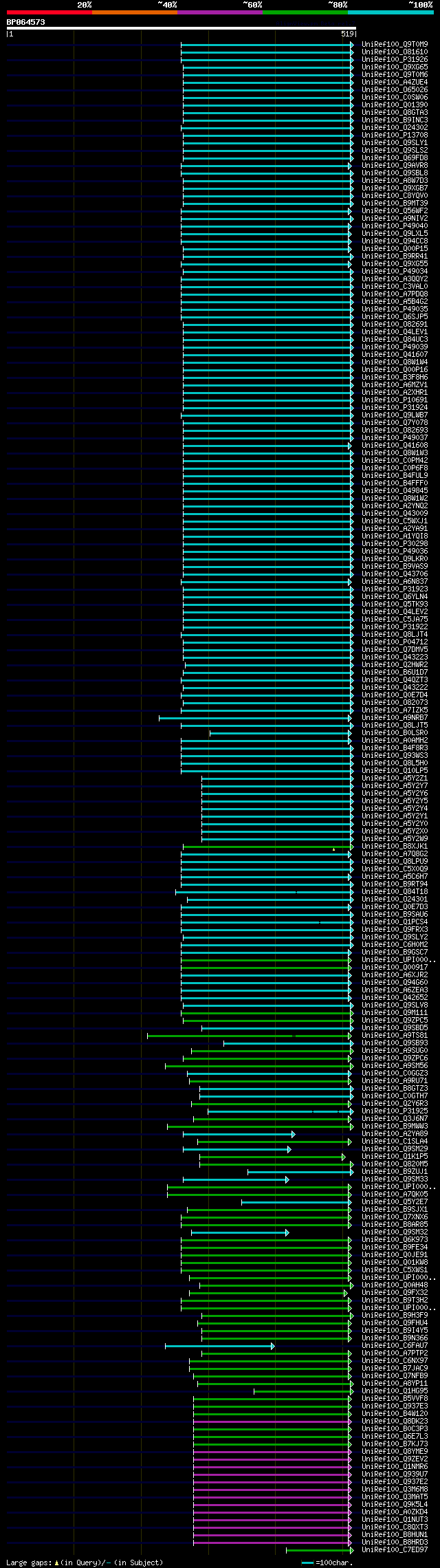Select label UniRef100_P10691
This screenshot has width=440, height=1568.
coord(395,400)
